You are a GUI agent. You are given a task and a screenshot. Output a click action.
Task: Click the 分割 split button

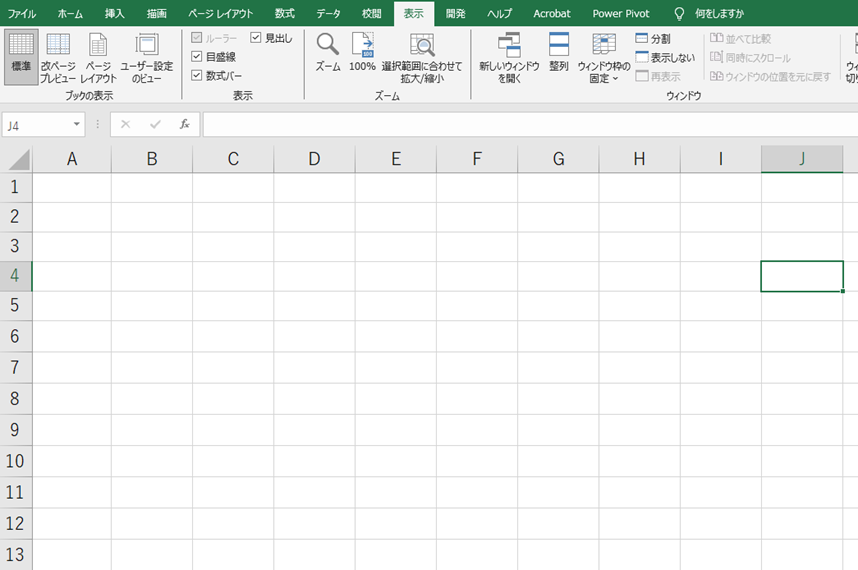click(653, 39)
